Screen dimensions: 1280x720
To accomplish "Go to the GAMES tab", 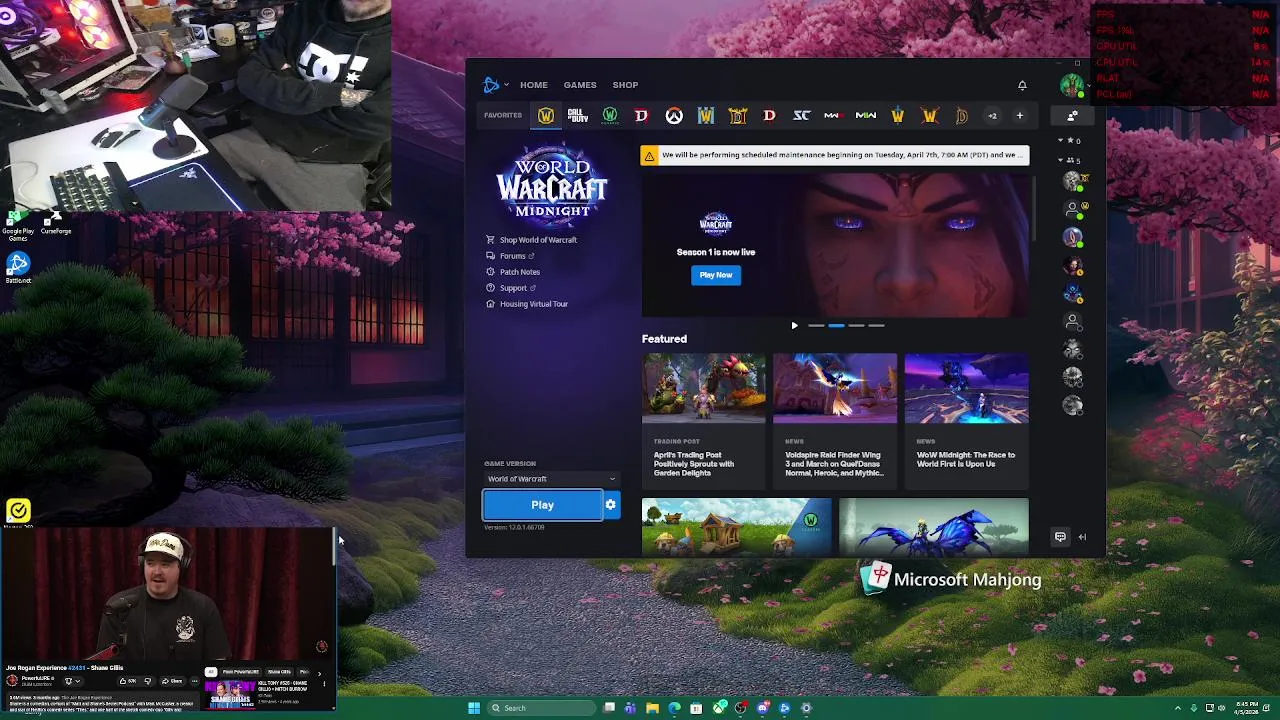I will tap(580, 85).
